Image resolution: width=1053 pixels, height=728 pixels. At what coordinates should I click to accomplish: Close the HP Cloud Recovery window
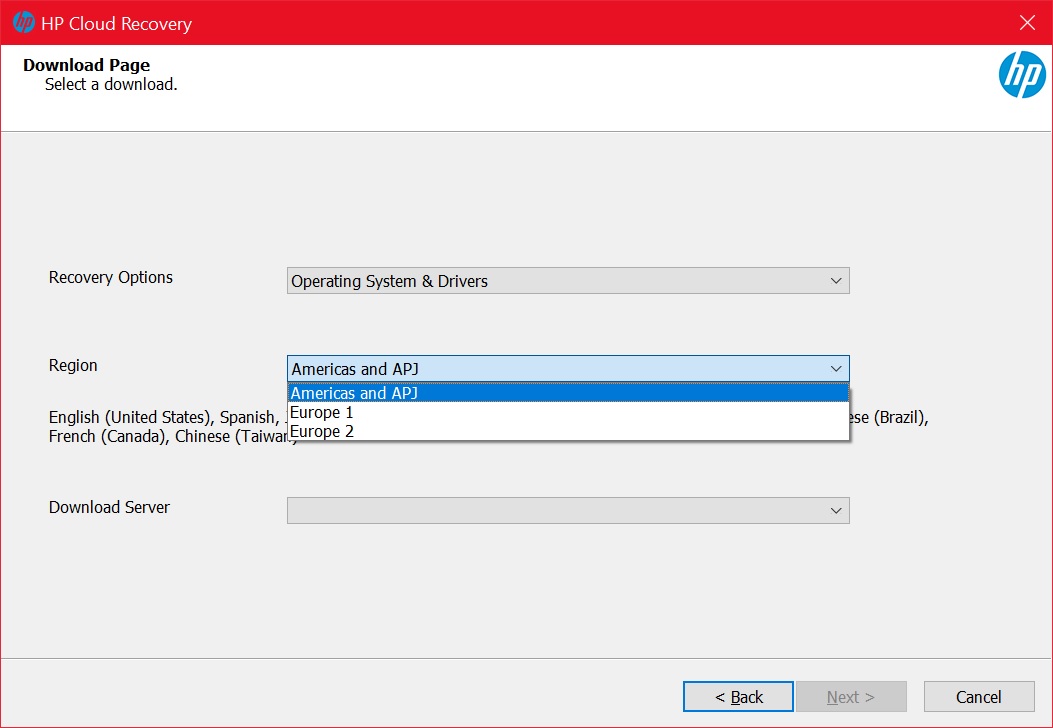coord(1027,23)
